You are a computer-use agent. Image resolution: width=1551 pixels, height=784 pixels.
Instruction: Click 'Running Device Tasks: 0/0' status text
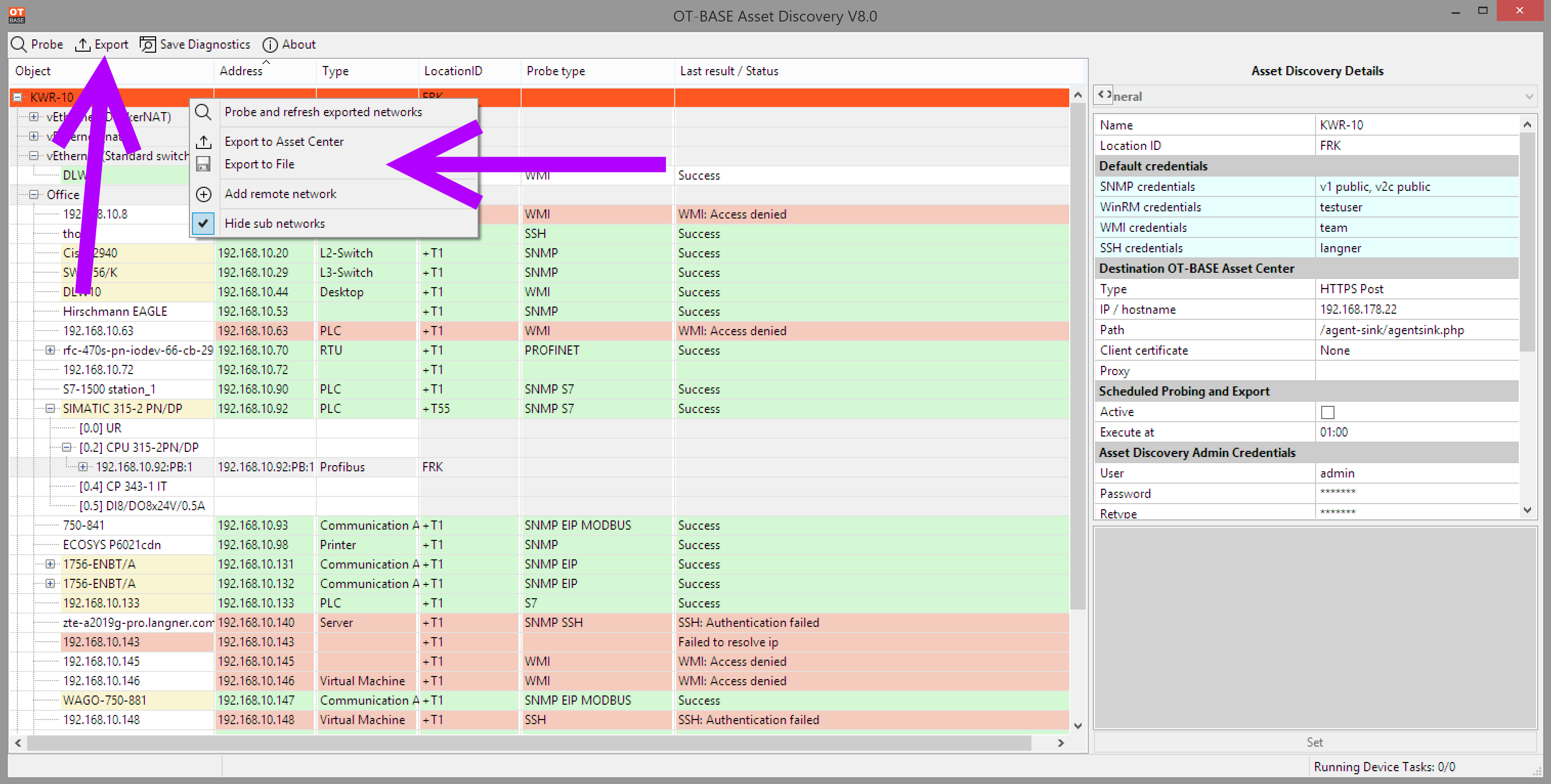1384,767
